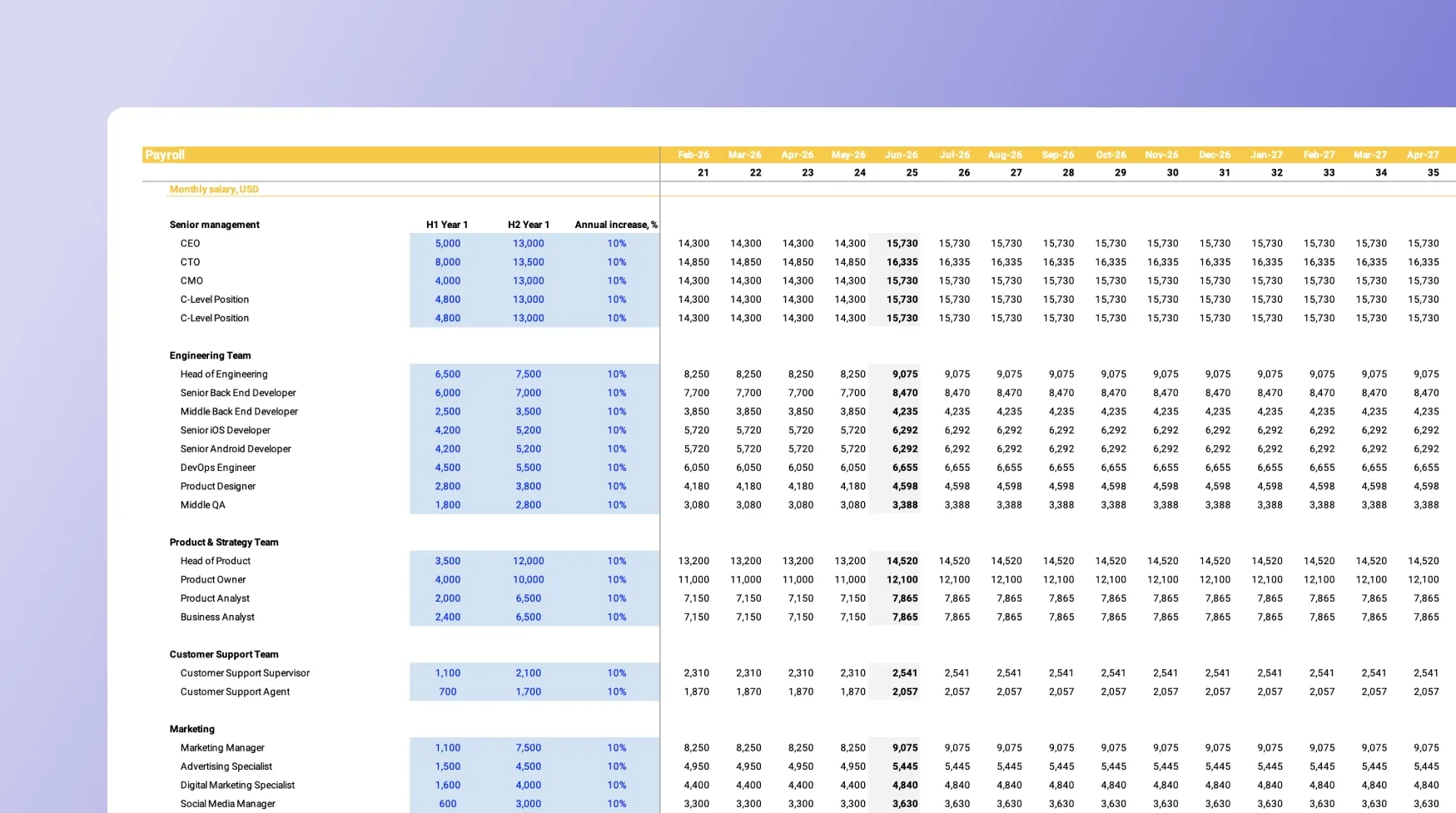
Task: Click the Payroll header title
Action: coord(165,155)
